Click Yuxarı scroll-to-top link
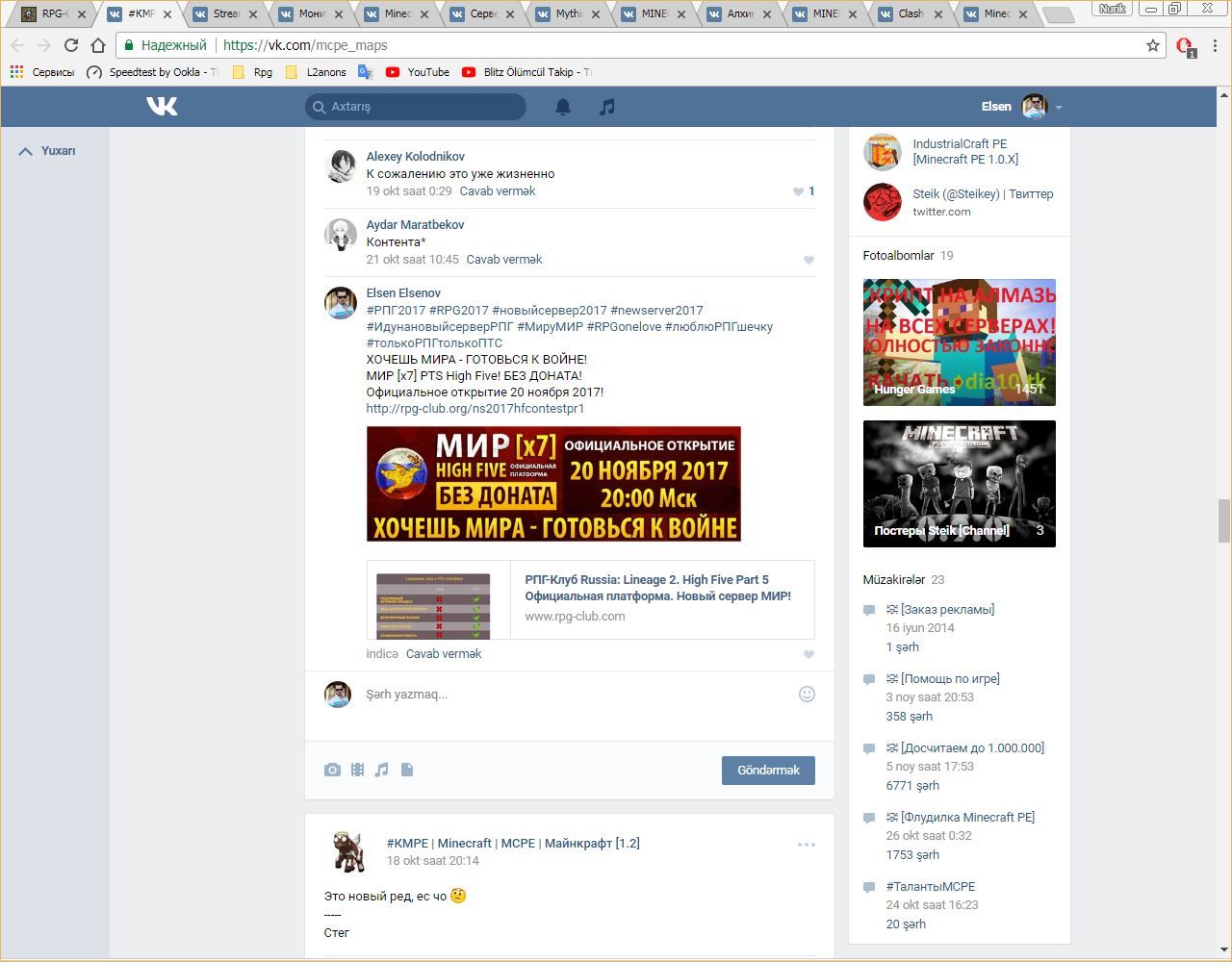The height and width of the screenshot is (962, 1232). pyautogui.click(x=47, y=151)
